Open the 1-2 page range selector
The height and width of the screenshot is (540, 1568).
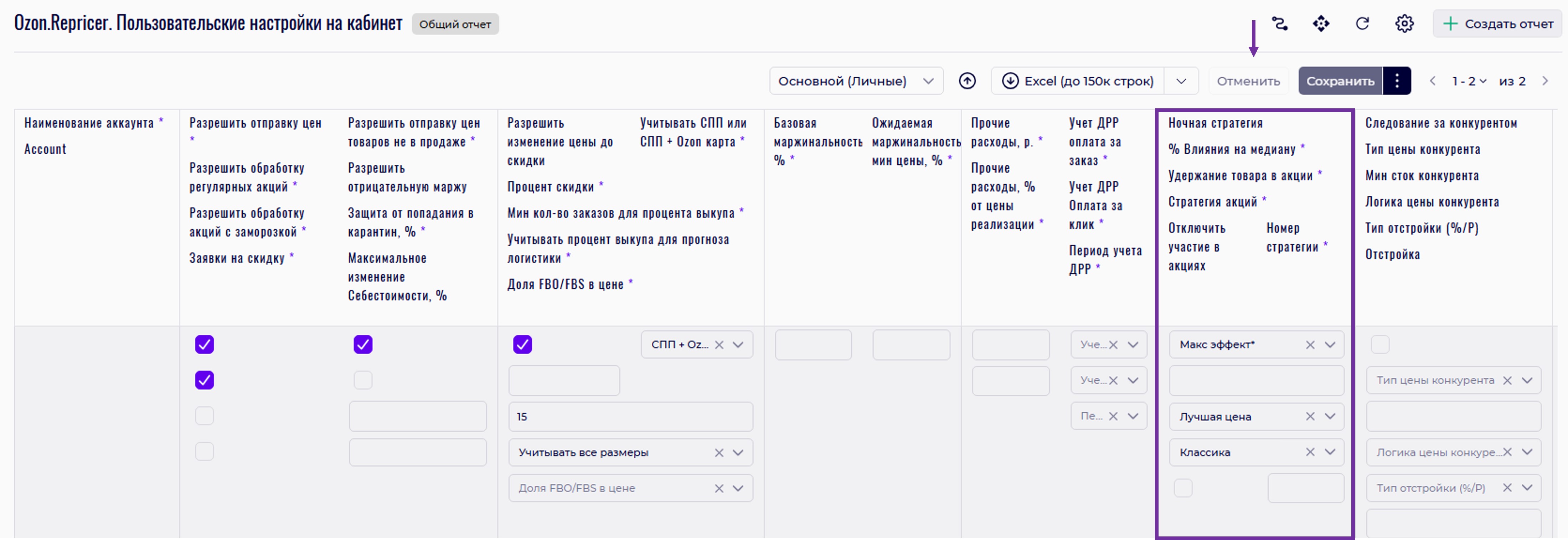pos(1469,81)
